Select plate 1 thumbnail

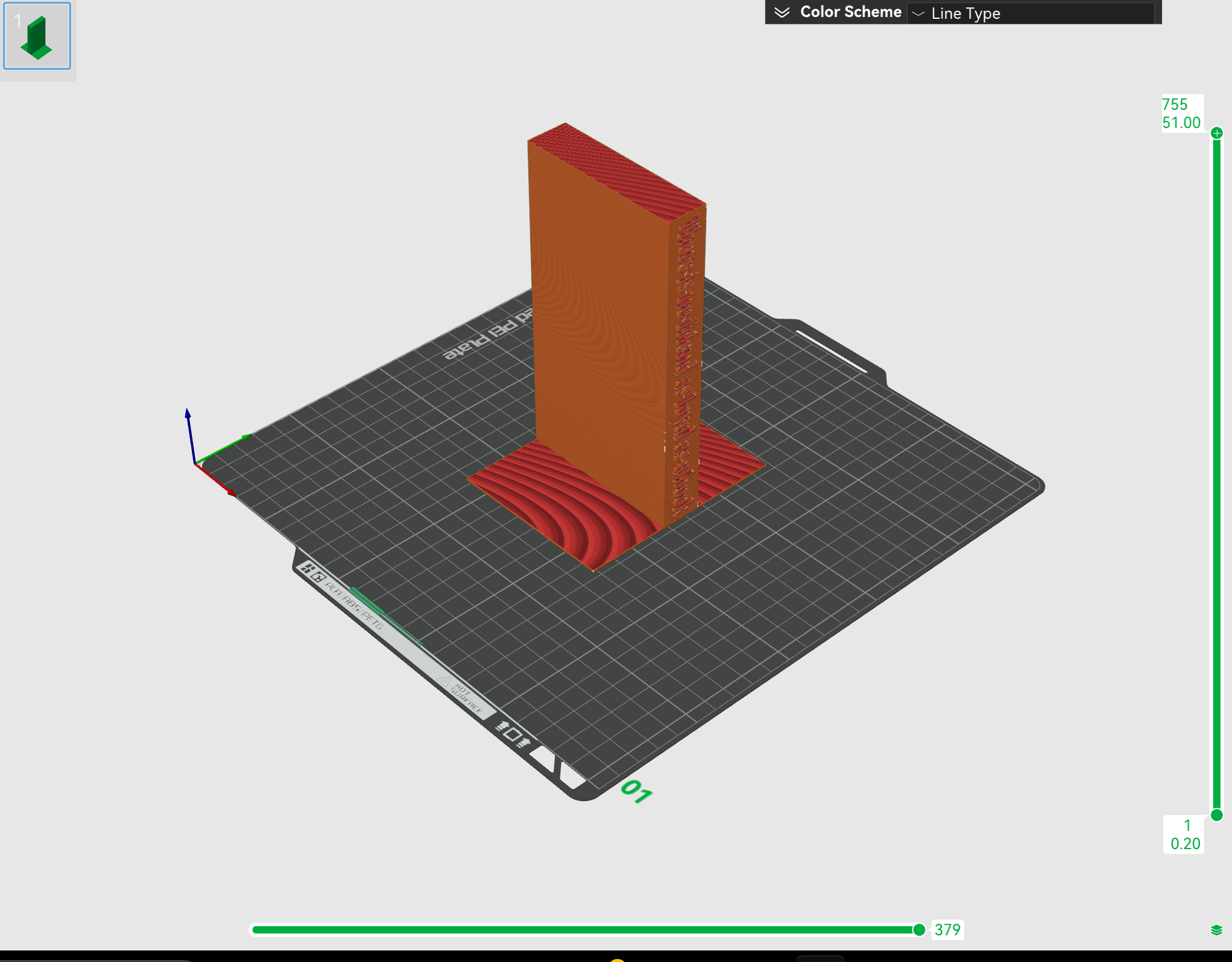pos(37,36)
